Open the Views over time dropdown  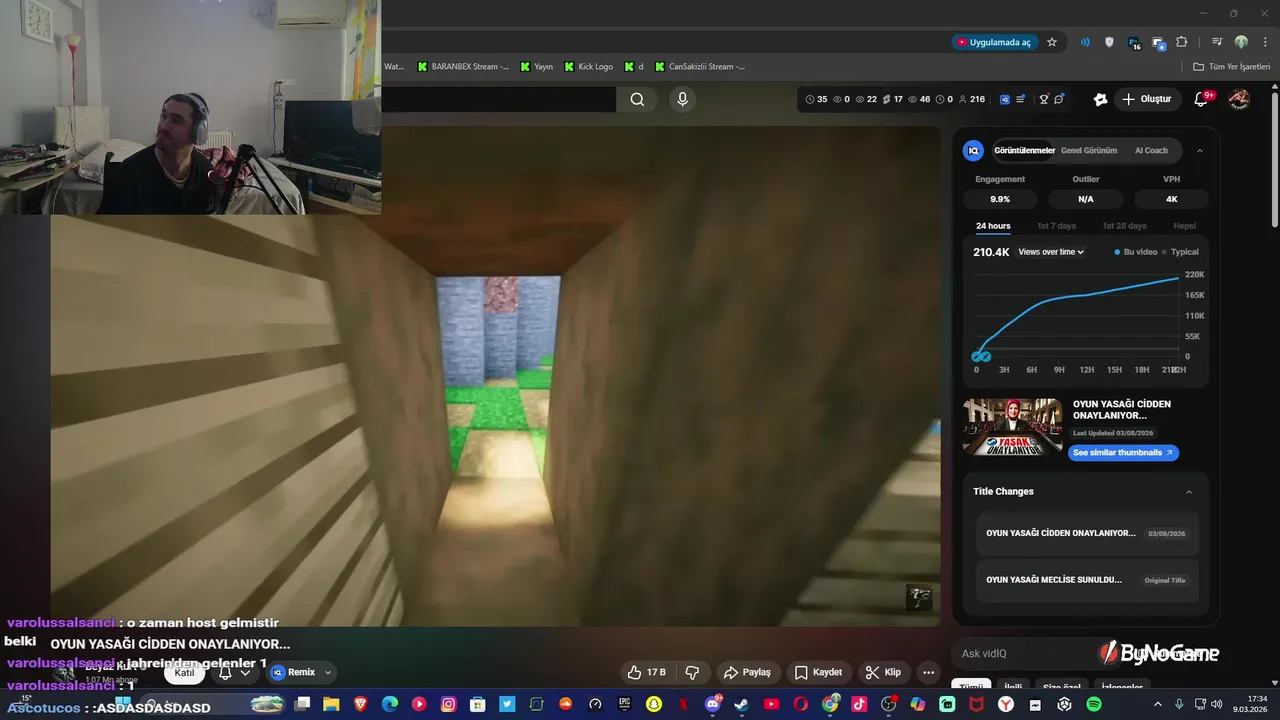pyautogui.click(x=1051, y=252)
